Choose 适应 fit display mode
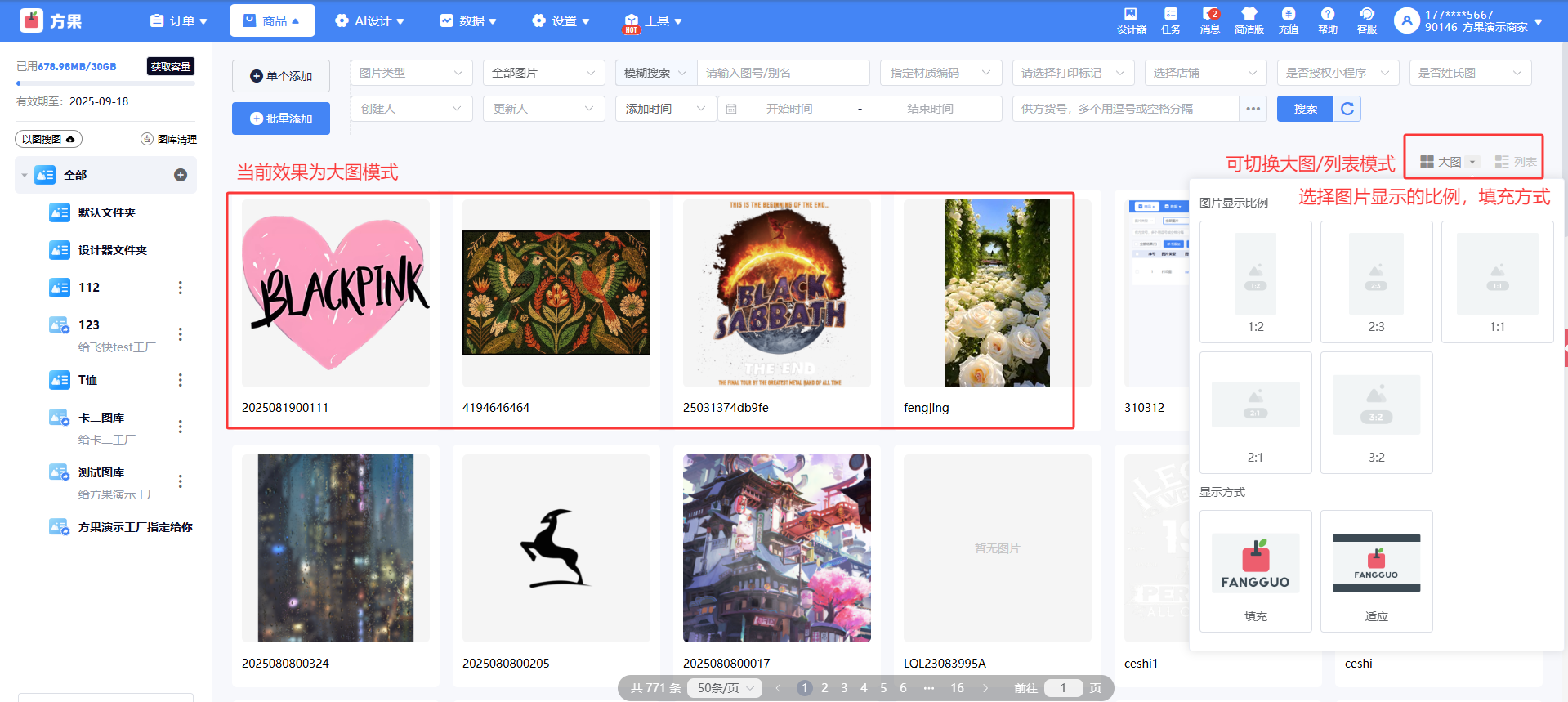This screenshot has height=702, width=1568. [1377, 571]
